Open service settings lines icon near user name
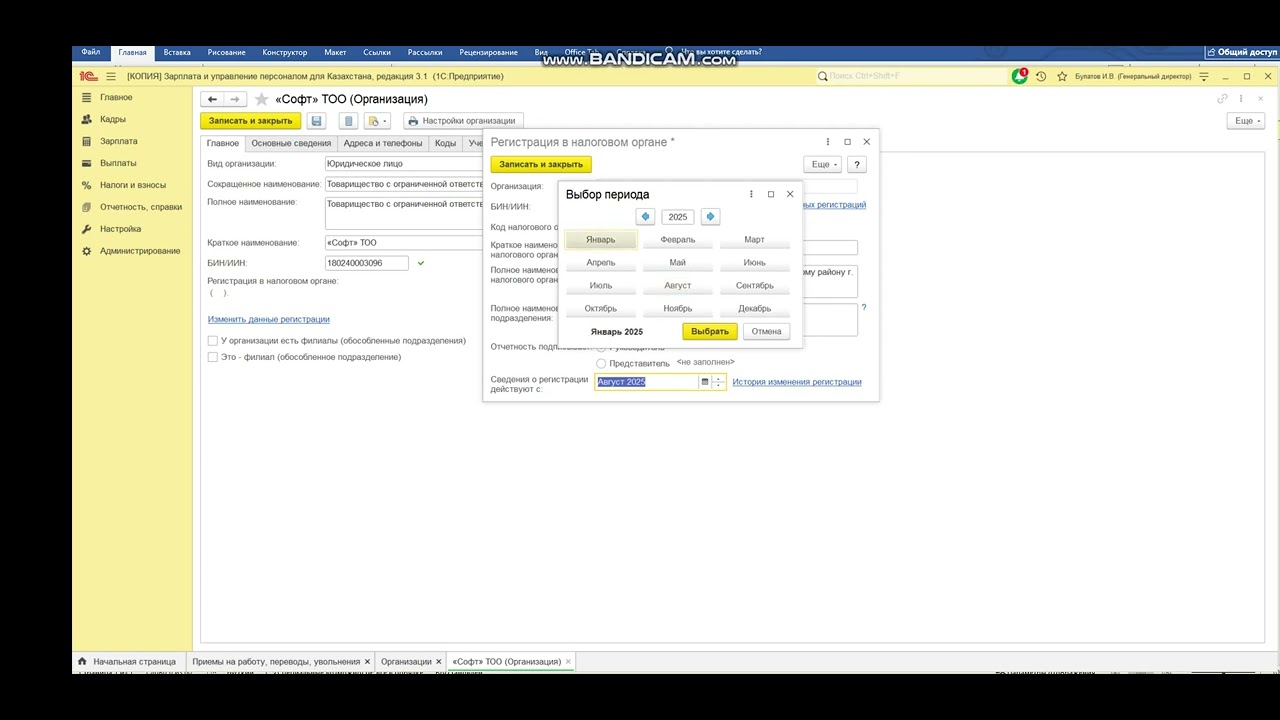 (1205, 76)
